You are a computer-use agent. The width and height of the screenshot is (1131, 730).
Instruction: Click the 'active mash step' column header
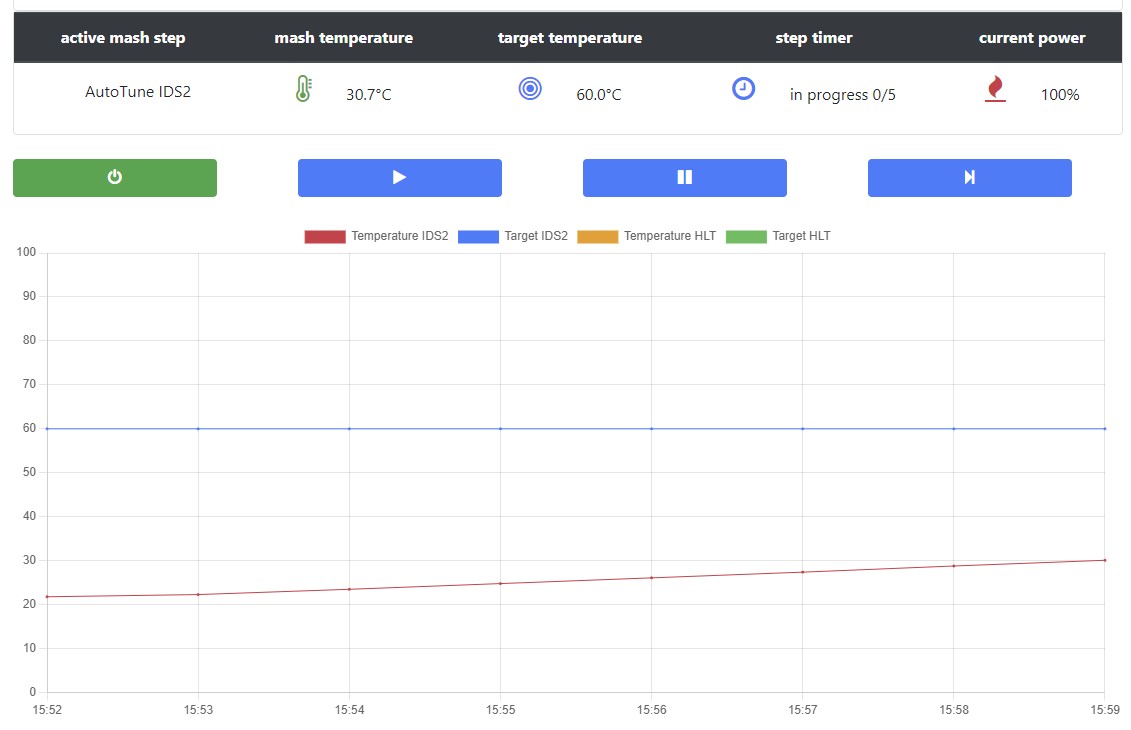(x=123, y=38)
